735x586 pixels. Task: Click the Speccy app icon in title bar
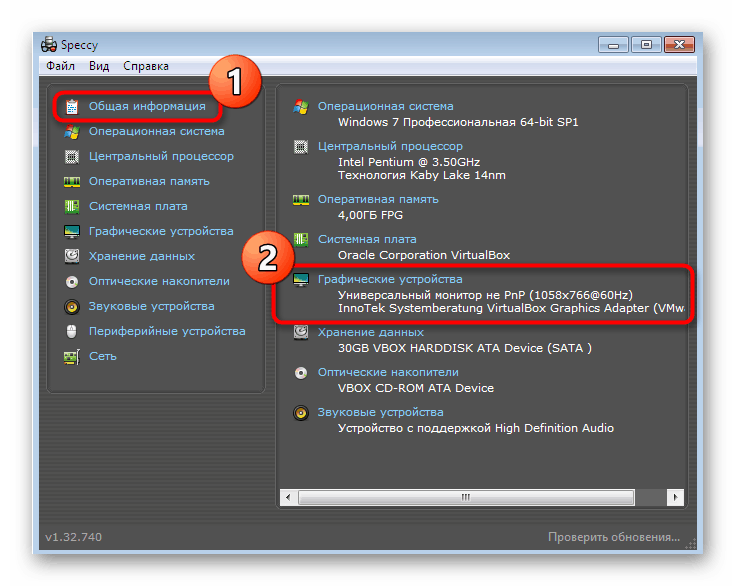click(x=49, y=45)
